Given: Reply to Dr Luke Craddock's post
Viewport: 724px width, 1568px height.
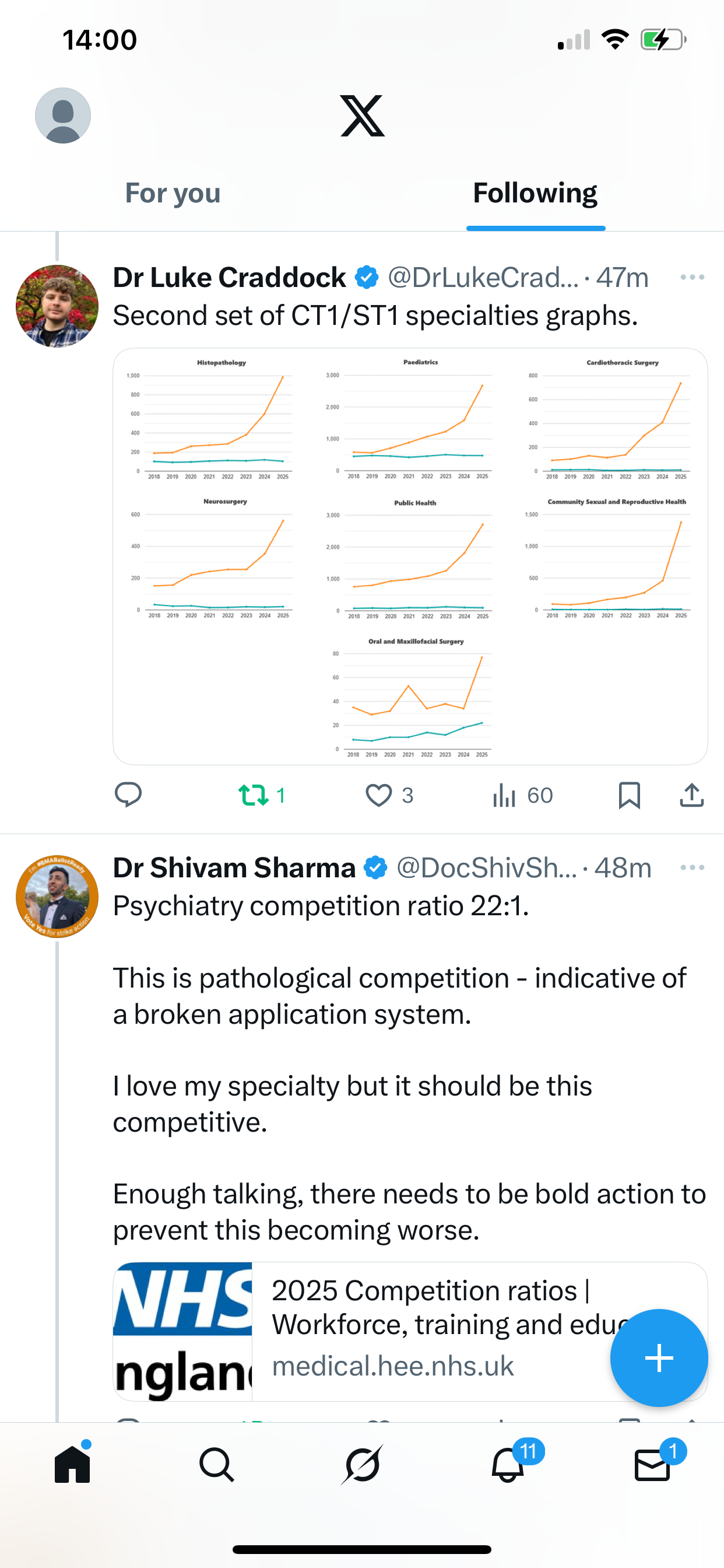Looking at the screenshot, I should pos(128,795).
